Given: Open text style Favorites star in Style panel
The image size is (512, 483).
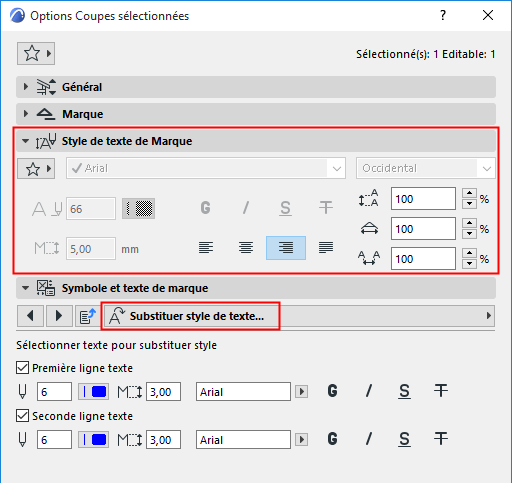Looking at the screenshot, I should coord(36,169).
